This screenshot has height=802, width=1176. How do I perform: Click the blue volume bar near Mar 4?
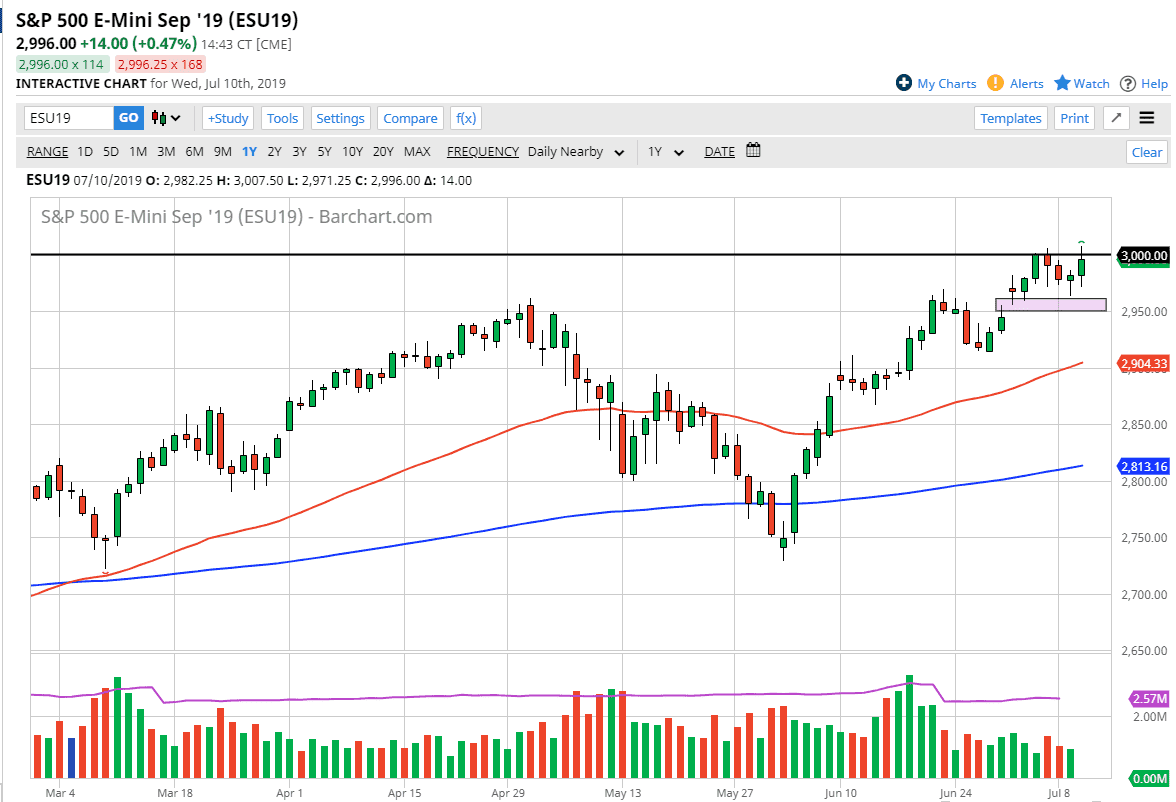pos(72,758)
